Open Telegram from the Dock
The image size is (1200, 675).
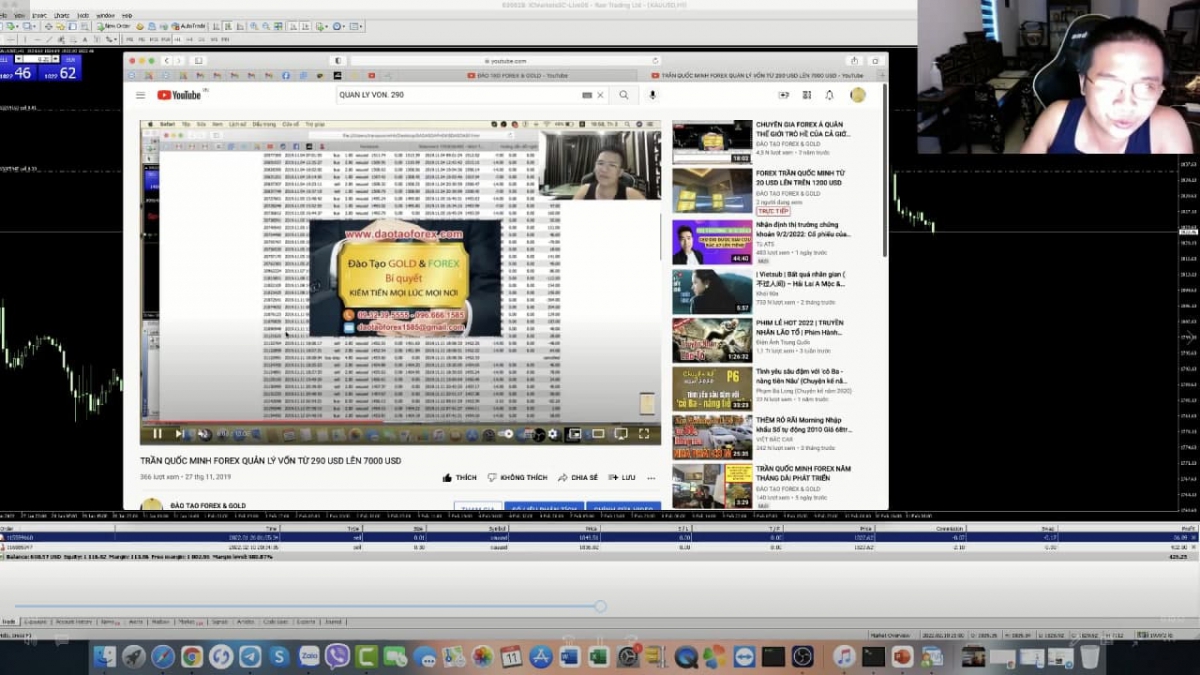[x=250, y=656]
